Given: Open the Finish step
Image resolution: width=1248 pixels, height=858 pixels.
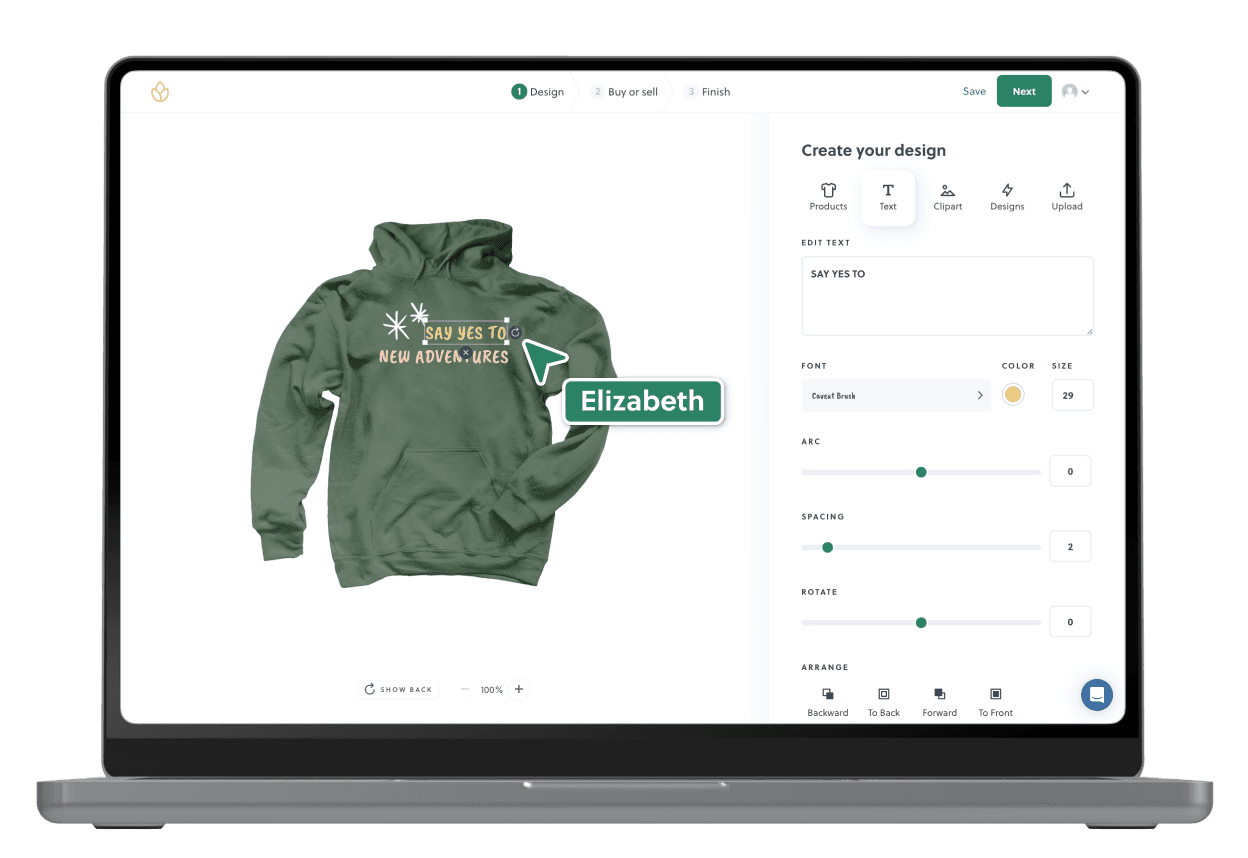Looking at the screenshot, I should [x=707, y=91].
